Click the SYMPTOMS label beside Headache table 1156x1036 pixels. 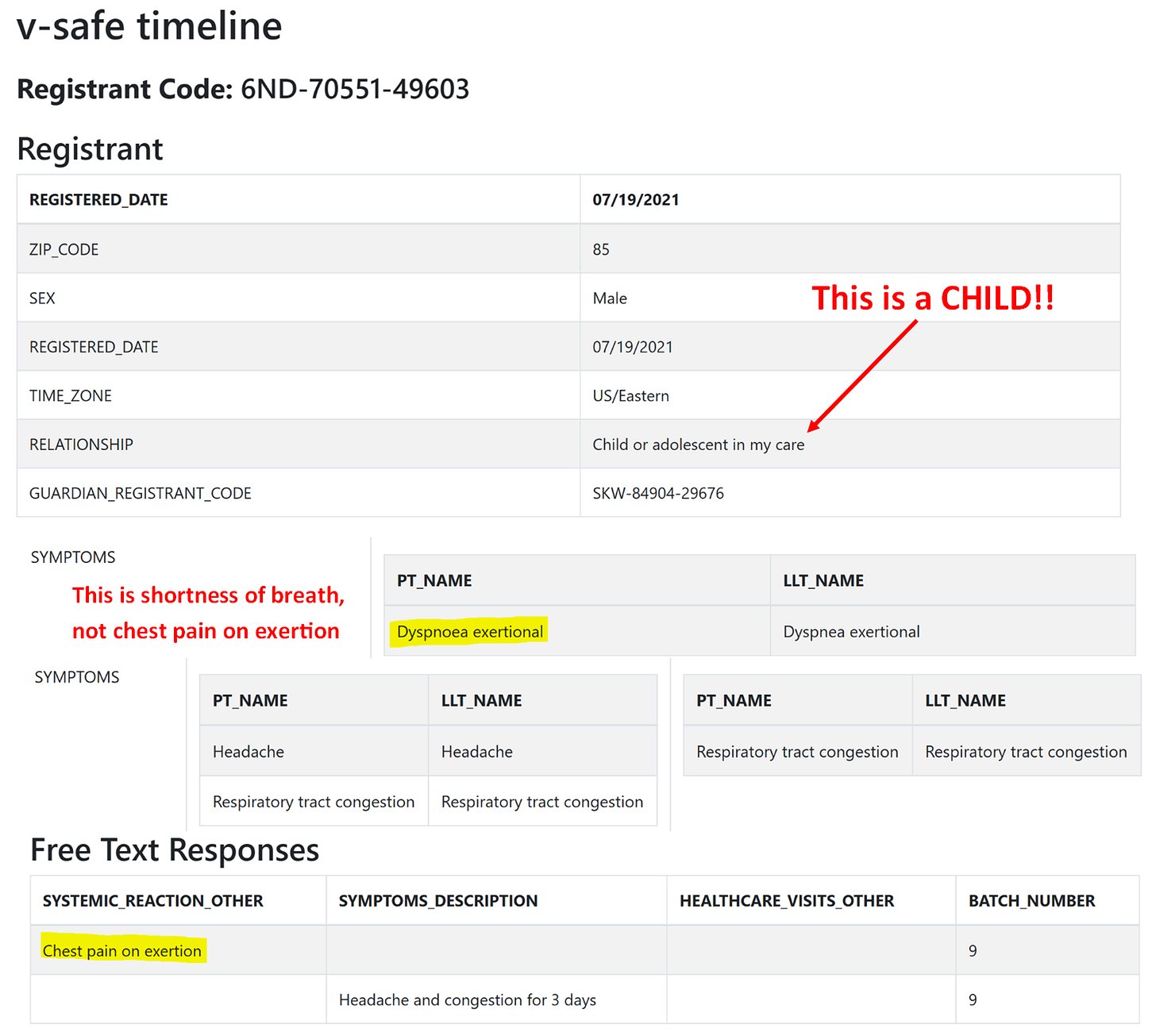click(x=77, y=677)
